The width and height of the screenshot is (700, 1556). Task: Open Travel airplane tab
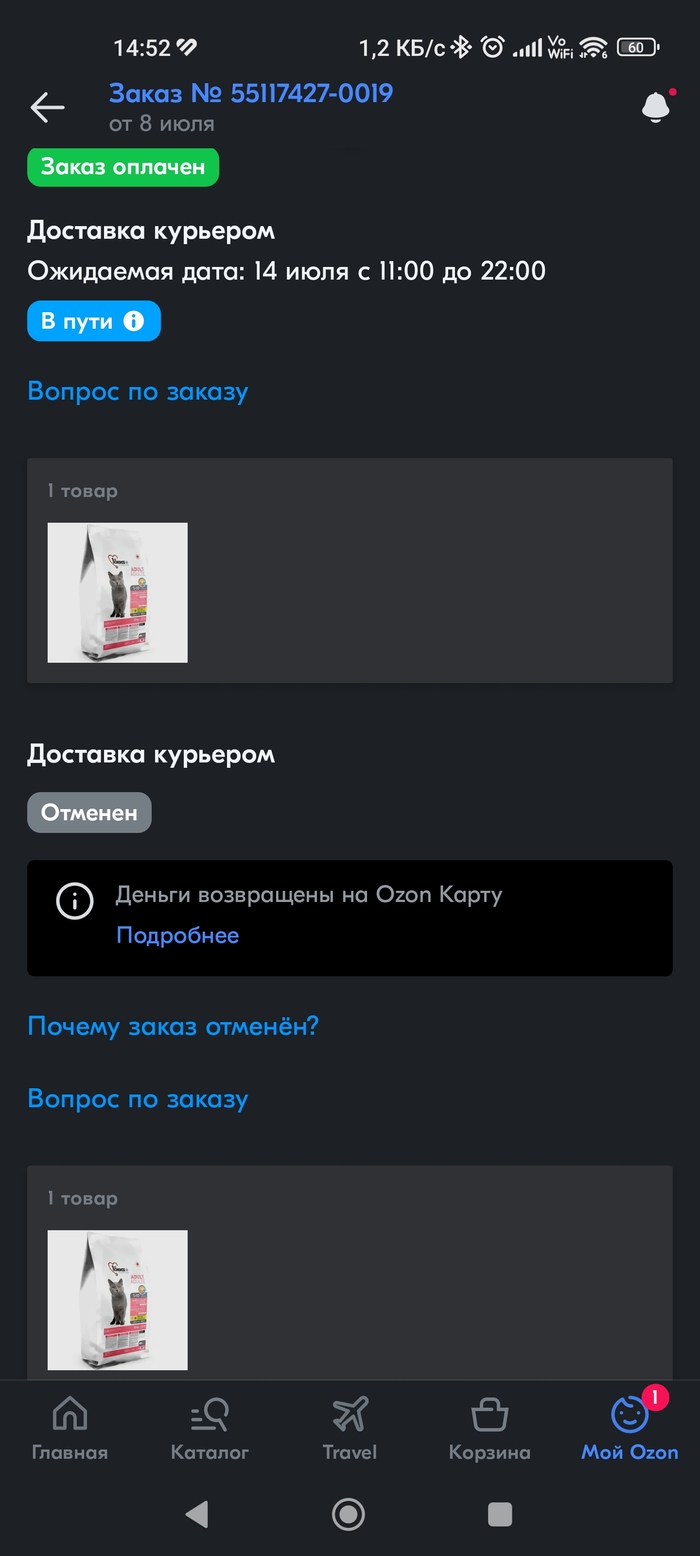350,1428
